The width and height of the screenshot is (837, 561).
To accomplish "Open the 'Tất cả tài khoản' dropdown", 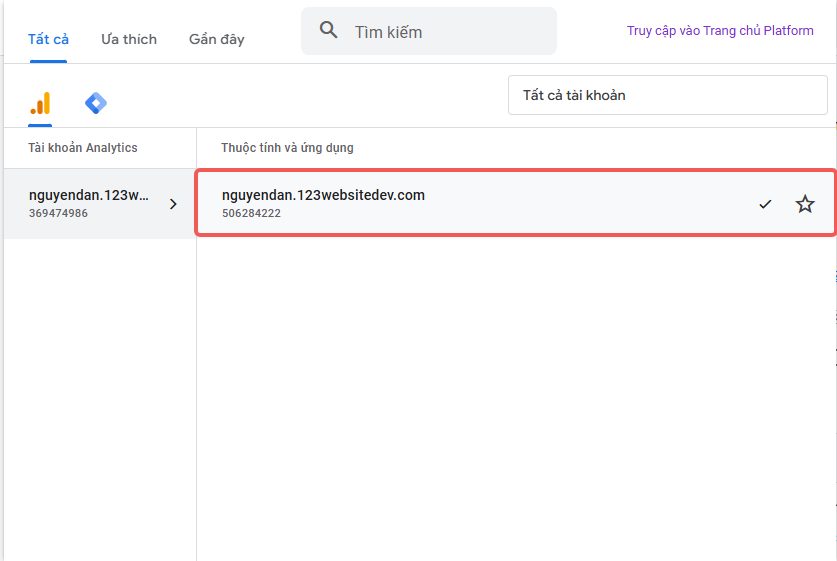I will (x=667, y=95).
